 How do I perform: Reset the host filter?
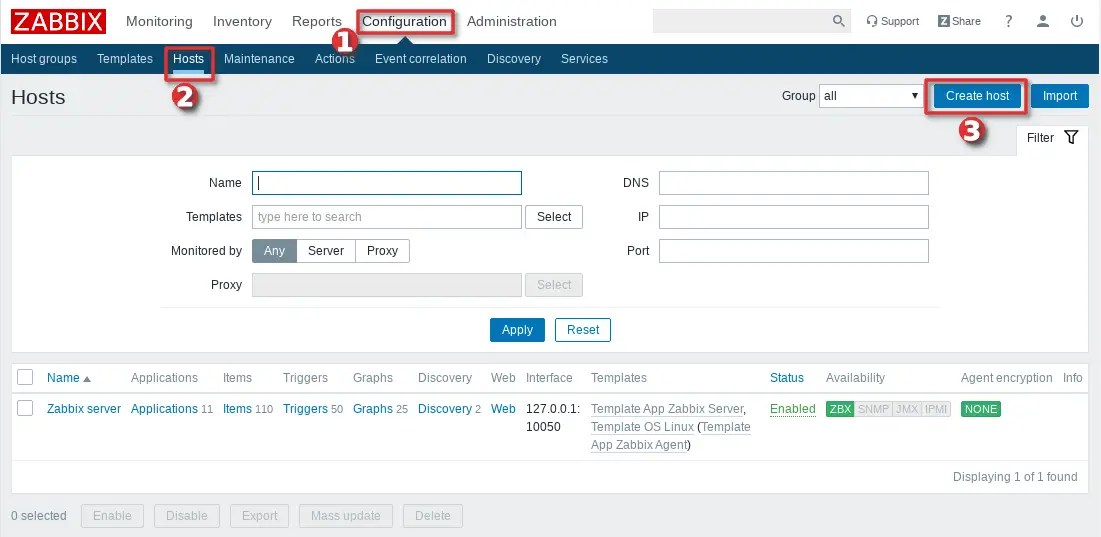[583, 330]
